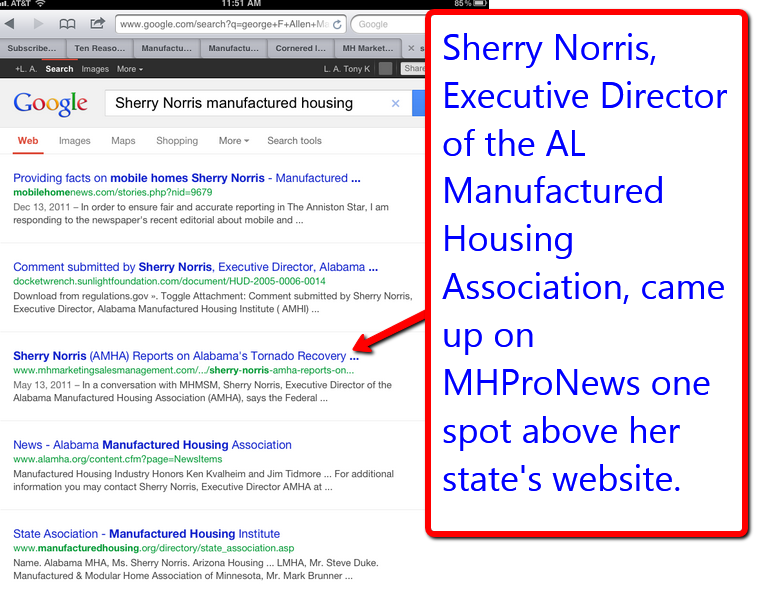Select the Maps results tab

123,141
